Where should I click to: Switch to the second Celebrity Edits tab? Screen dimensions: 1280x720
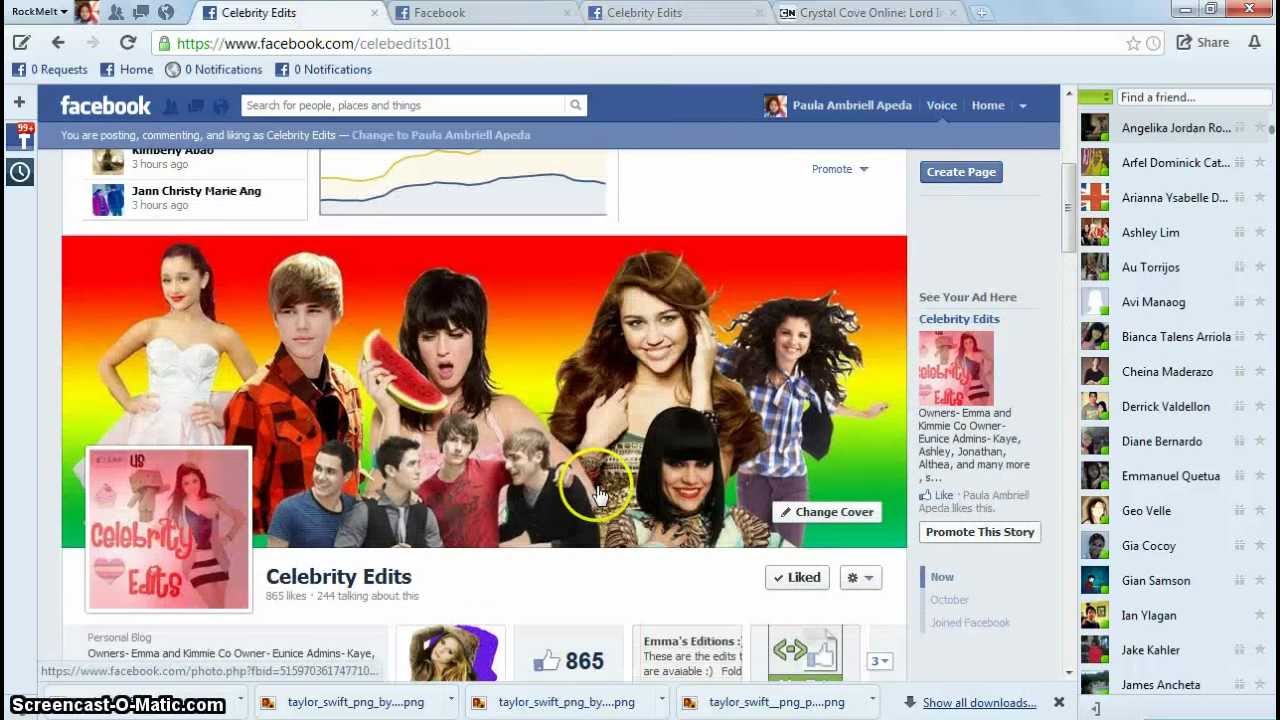(676, 13)
